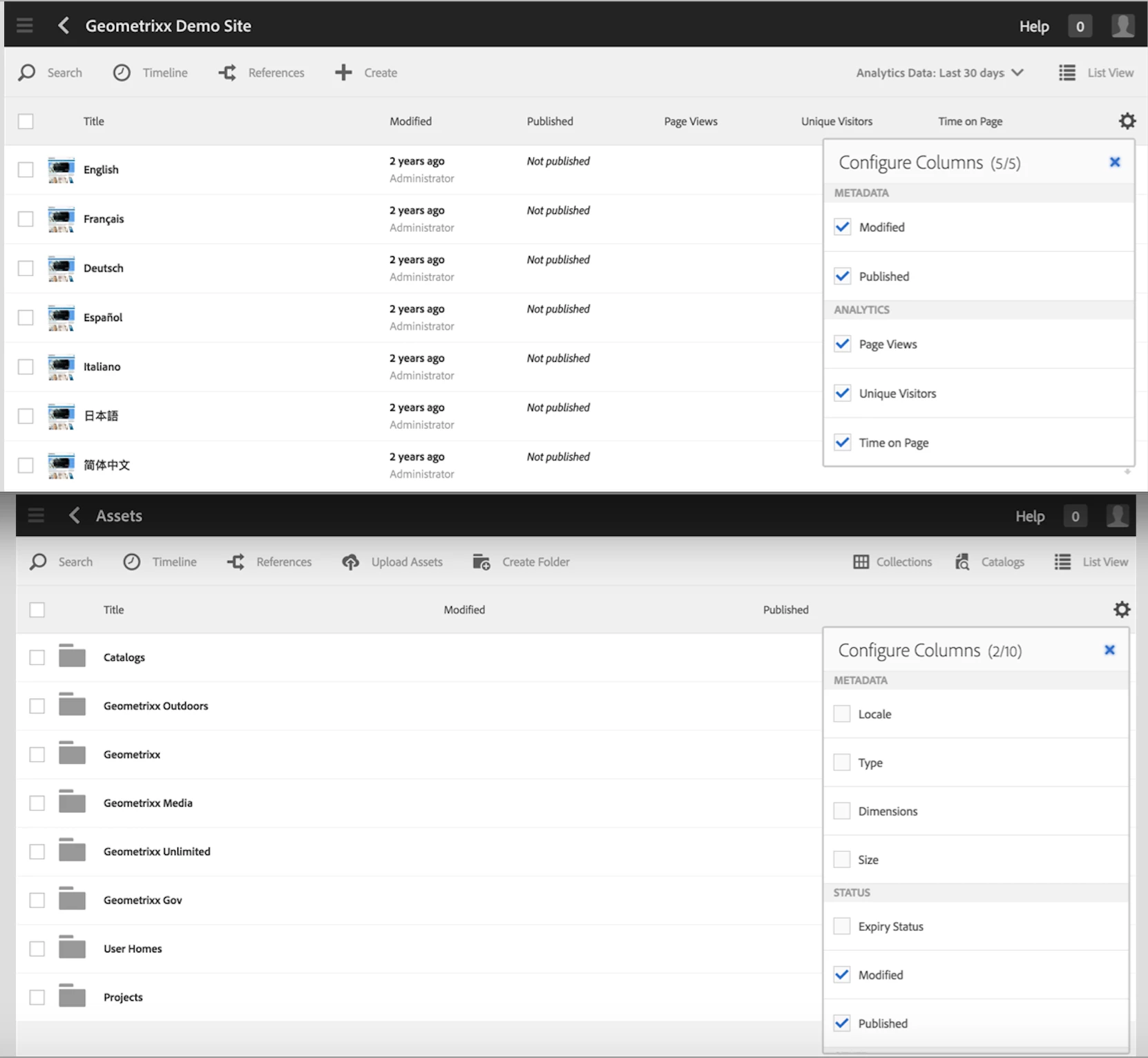Image resolution: width=1148 pixels, height=1058 pixels.
Task: Open User Homes folder
Action: click(133, 948)
